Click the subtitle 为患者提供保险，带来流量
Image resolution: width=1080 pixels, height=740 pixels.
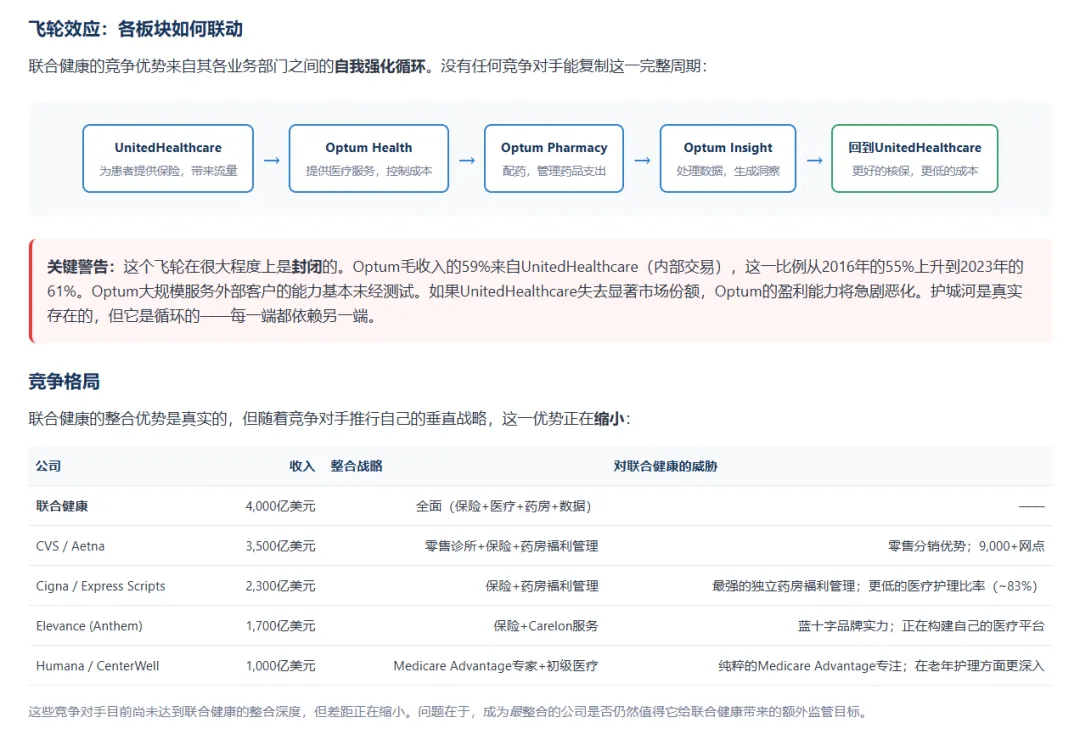pyautogui.click(x=168, y=171)
